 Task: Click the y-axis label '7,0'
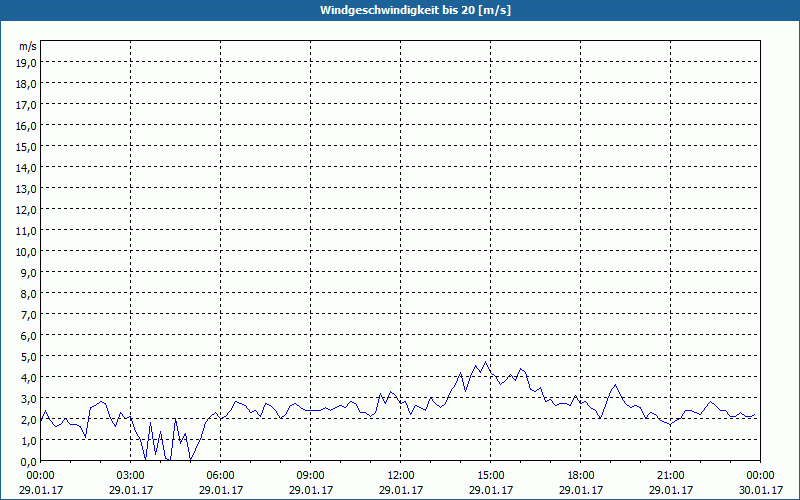(x=30, y=315)
